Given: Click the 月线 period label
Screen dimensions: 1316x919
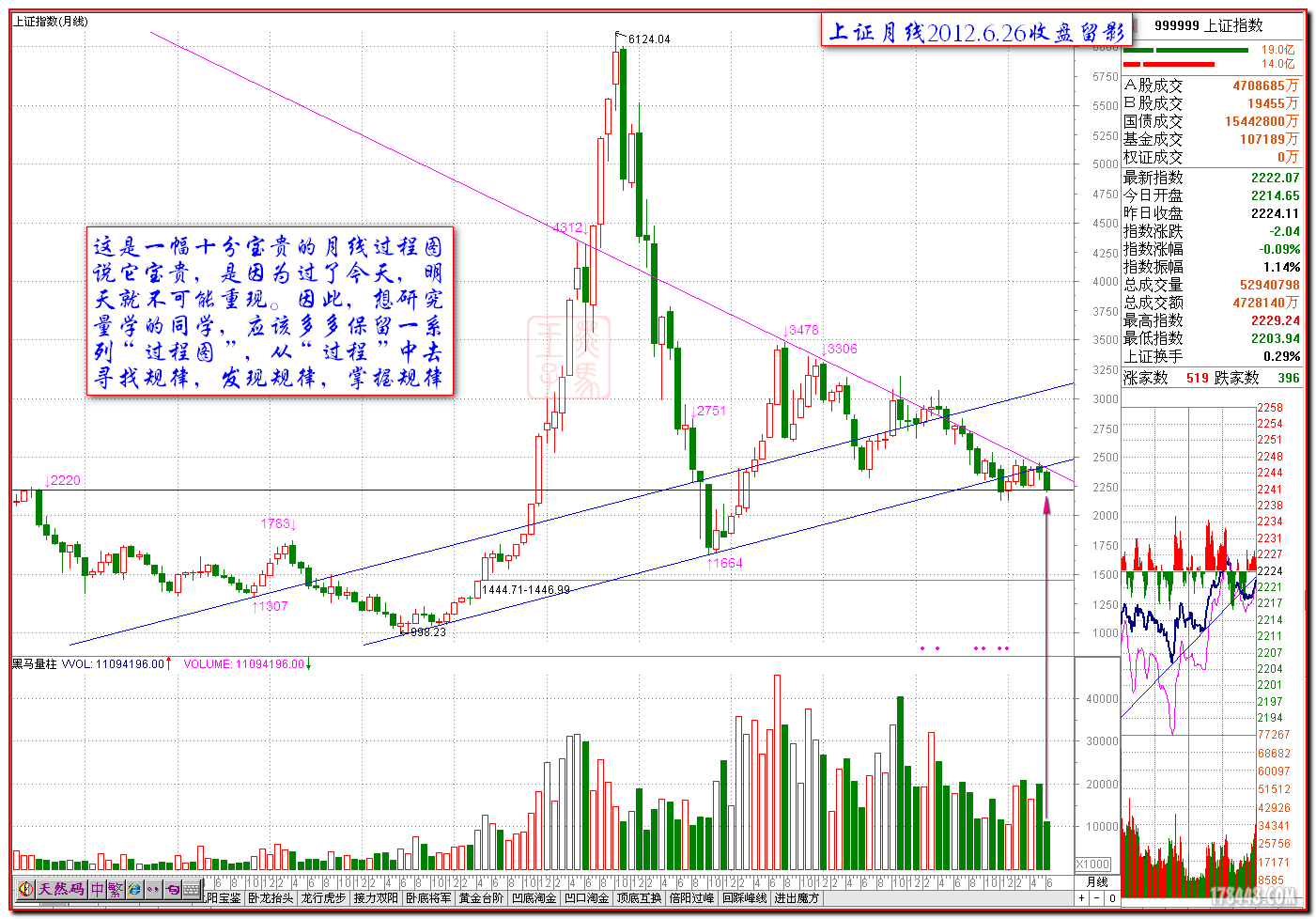Looking at the screenshot, I should pos(1096,882).
